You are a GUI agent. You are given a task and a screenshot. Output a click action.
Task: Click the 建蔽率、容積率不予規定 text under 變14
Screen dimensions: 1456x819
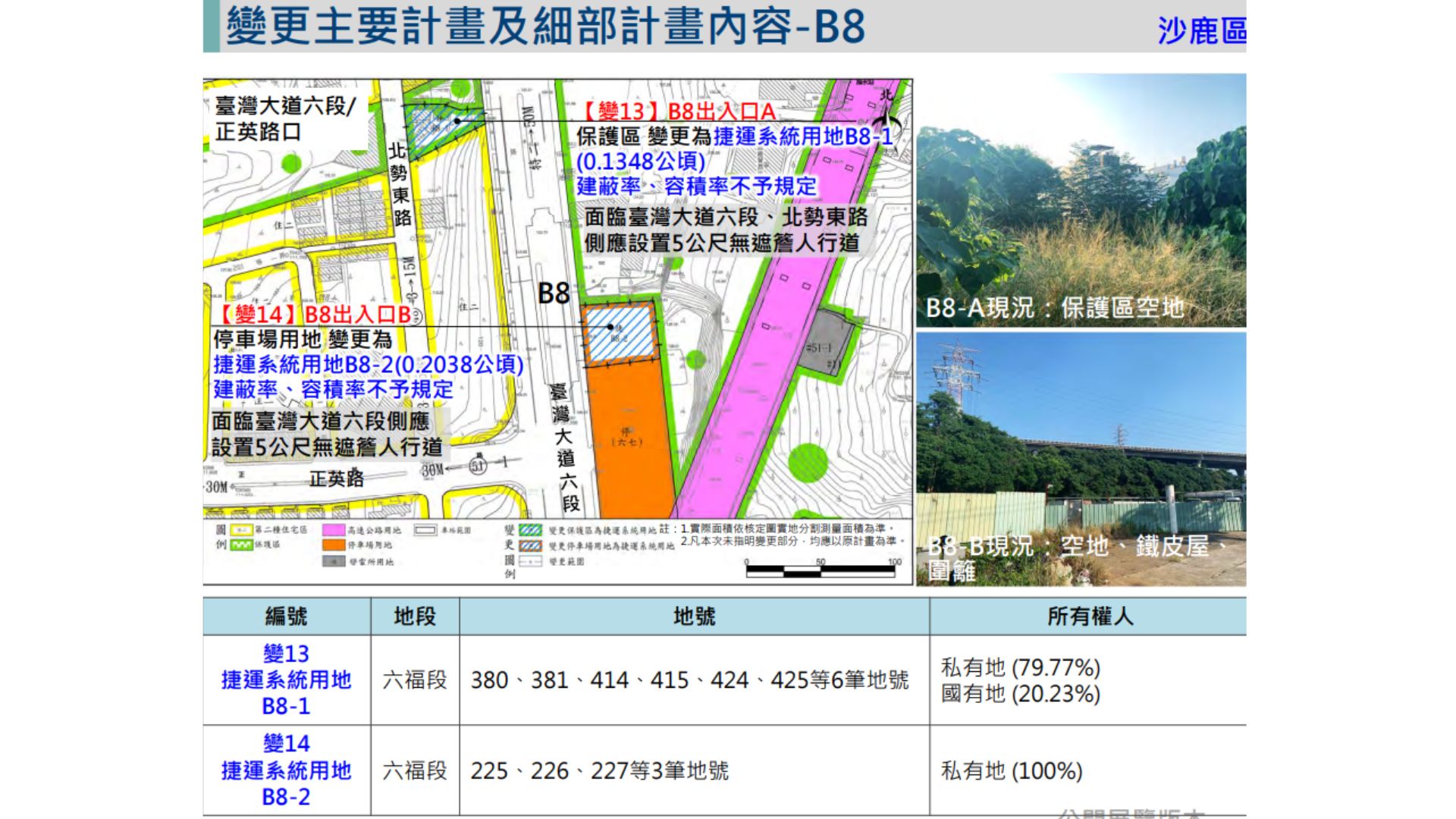coord(334,389)
